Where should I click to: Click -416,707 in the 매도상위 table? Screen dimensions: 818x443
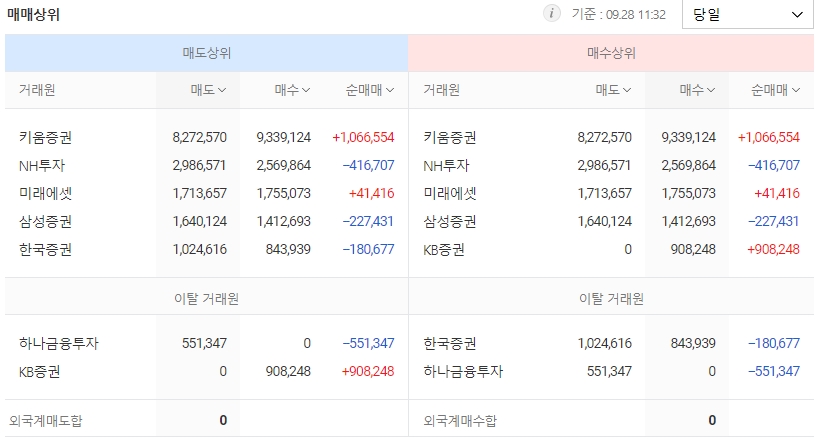pos(368,165)
